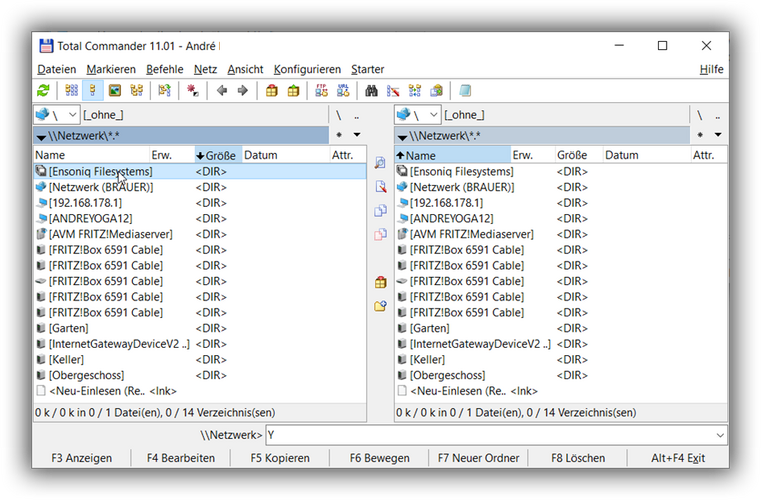Click the edit file pencil icon between panels
Image resolution: width=761 pixels, height=500 pixels.
tap(380, 187)
